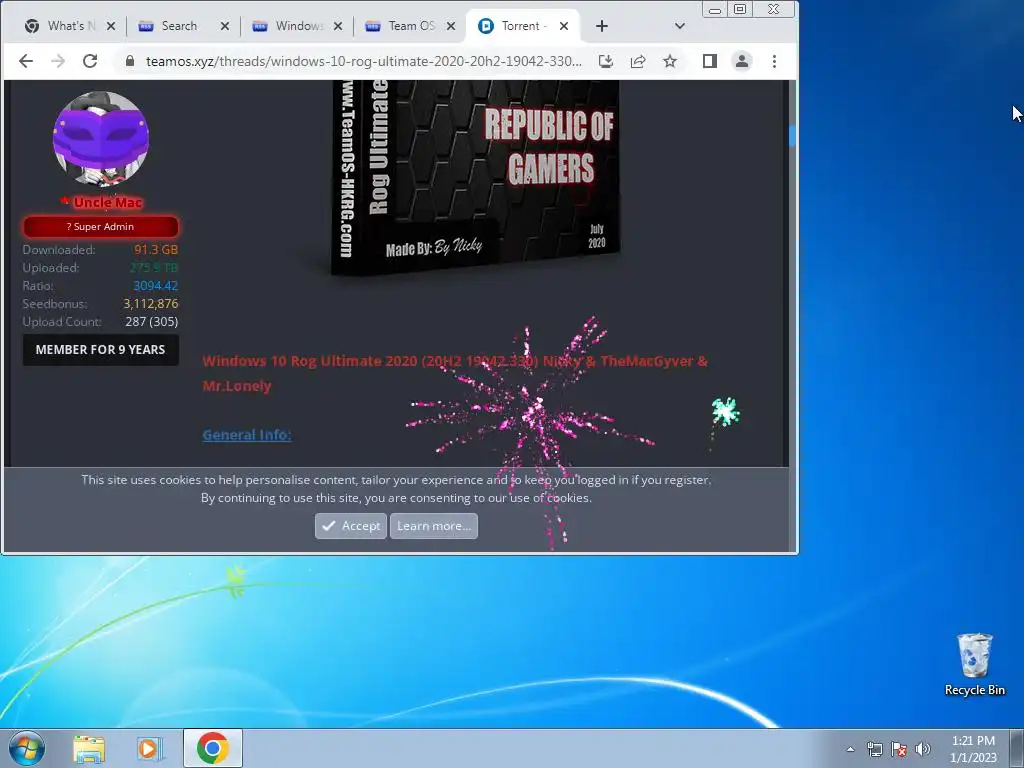Click the Seedbonus 3,112,876 value

(150, 304)
